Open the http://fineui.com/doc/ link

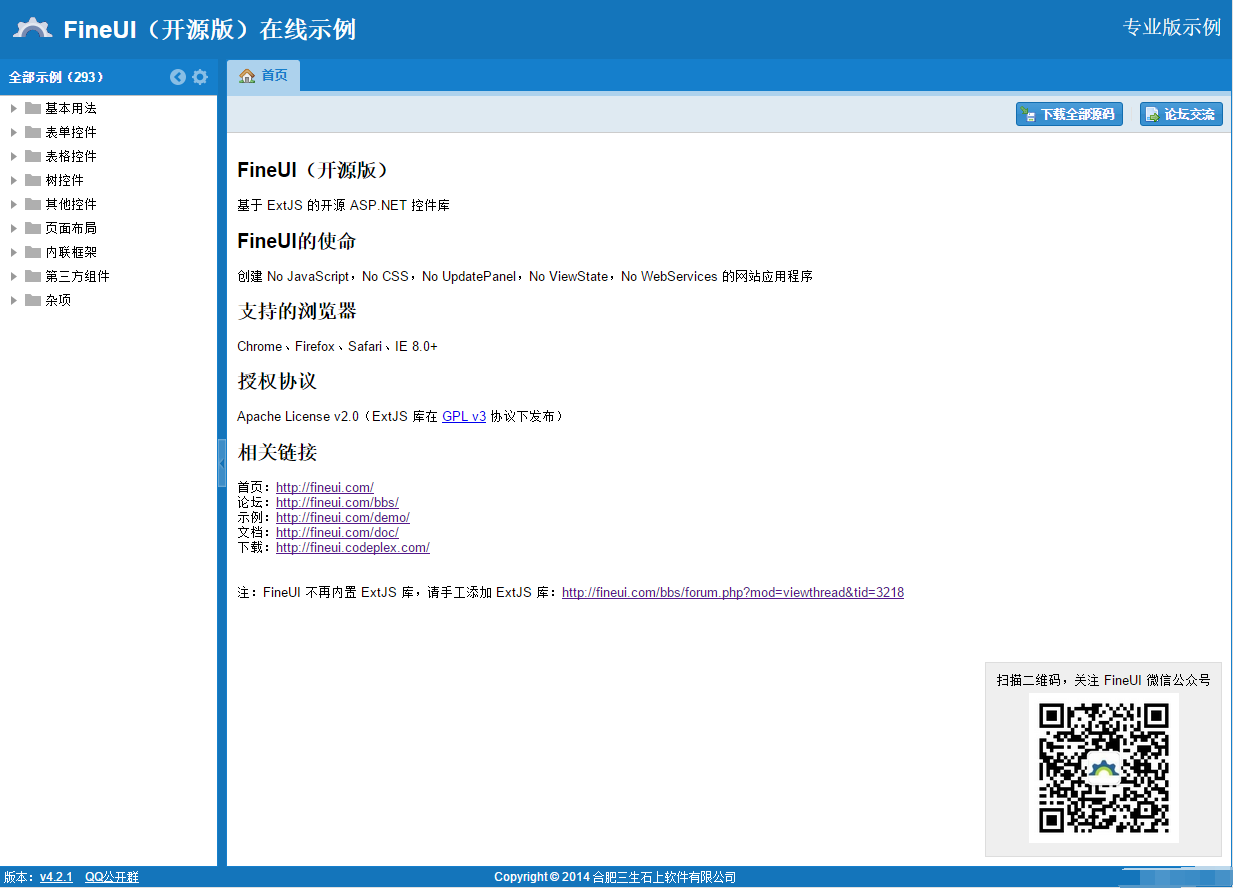coord(337,533)
